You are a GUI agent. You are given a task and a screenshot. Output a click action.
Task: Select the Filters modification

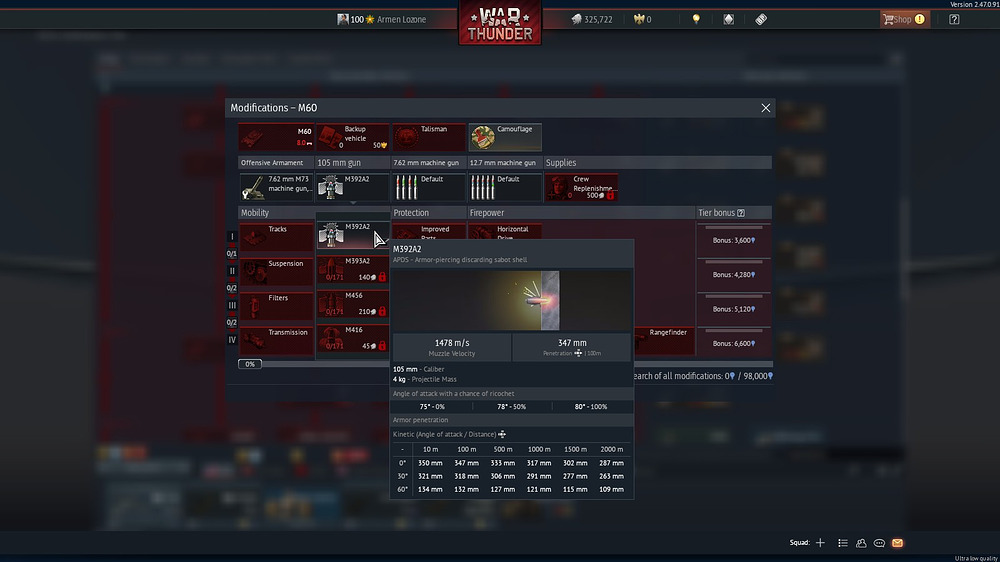pos(276,306)
